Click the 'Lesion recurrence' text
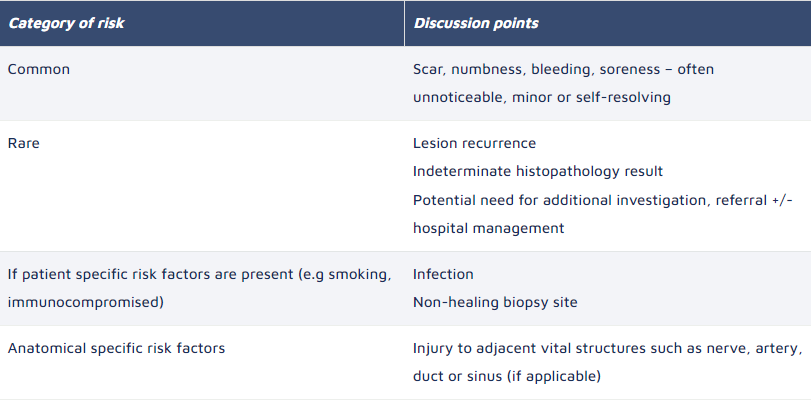 (x=474, y=143)
